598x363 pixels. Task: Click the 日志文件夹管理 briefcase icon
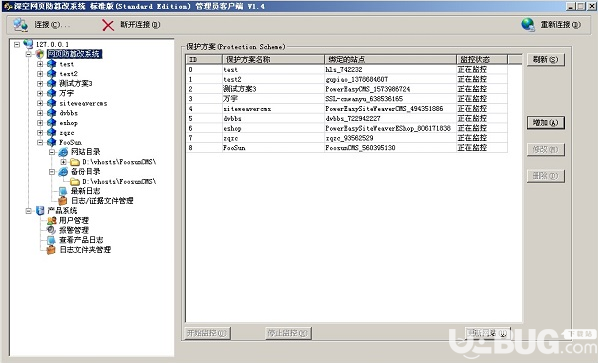pyautogui.click(x=51, y=250)
